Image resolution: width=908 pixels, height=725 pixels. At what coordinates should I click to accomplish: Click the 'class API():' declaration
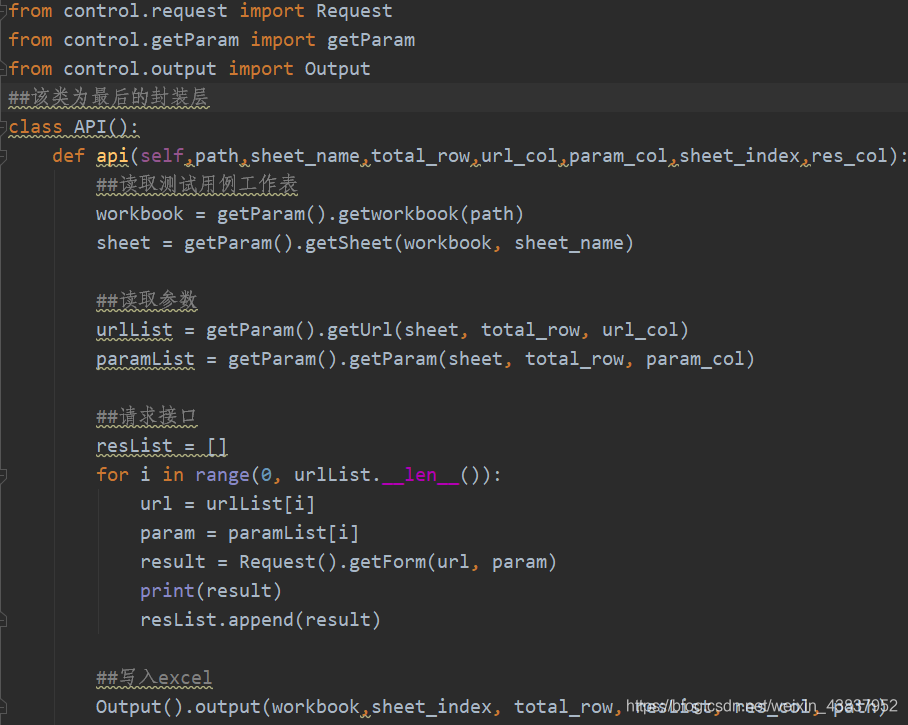(x=74, y=127)
